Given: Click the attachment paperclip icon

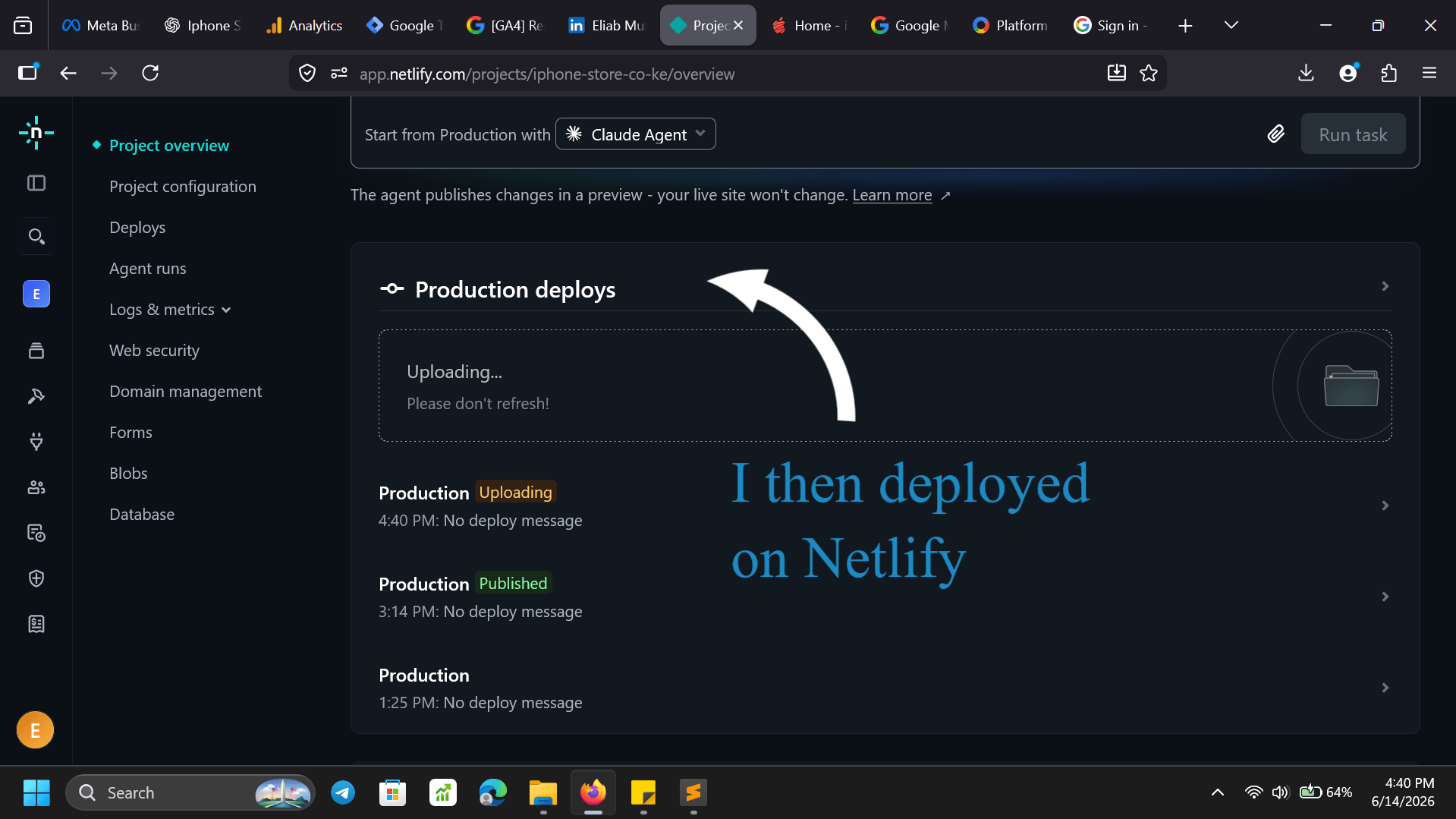Looking at the screenshot, I should 1276,134.
